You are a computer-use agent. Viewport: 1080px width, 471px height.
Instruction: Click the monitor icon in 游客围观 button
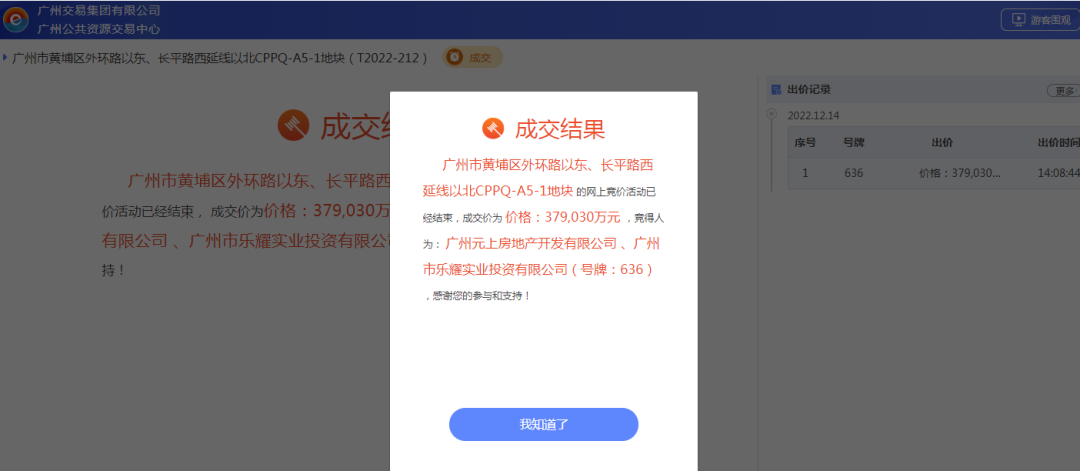point(1019,20)
